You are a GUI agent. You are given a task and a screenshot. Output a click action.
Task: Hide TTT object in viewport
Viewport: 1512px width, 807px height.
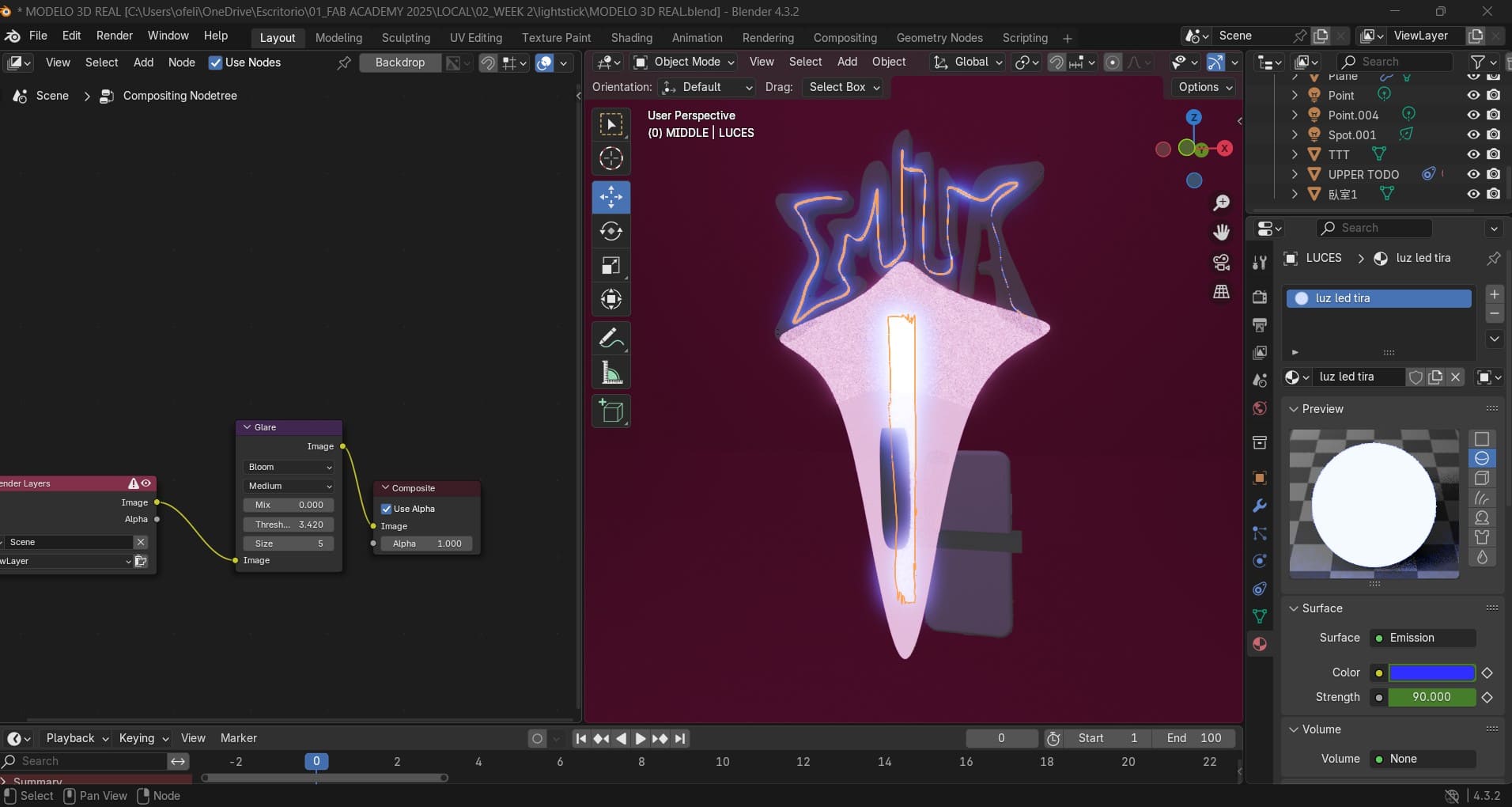[1473, 154]
